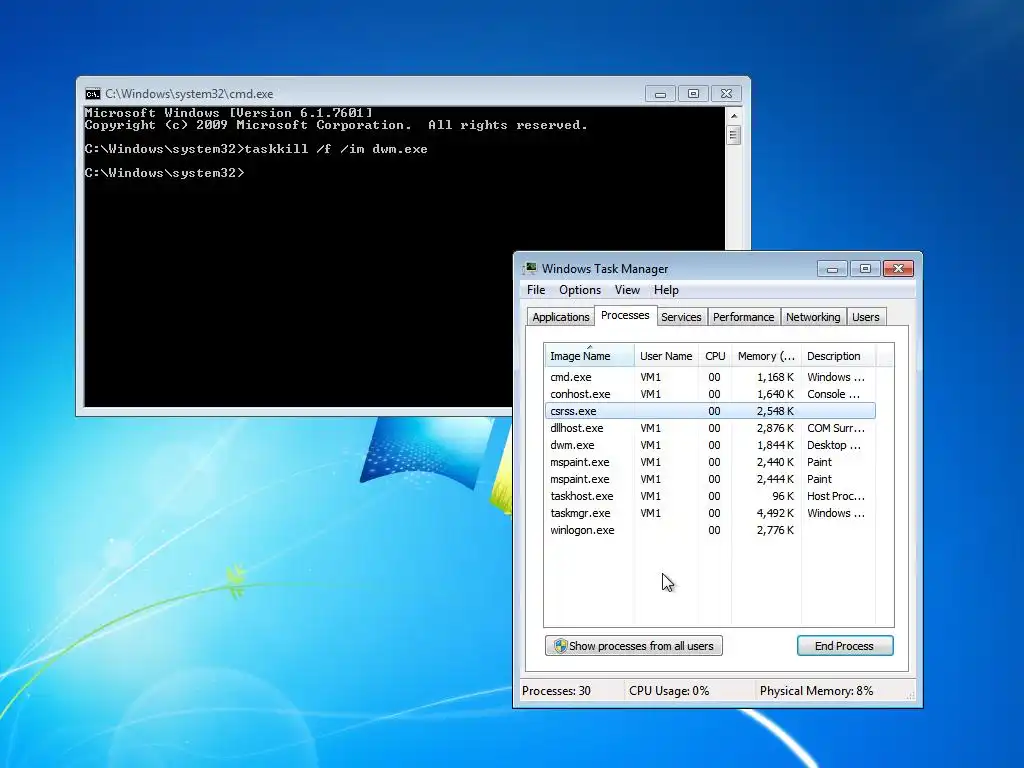Screen dimensions: 1024x768
Task: Click the Desktop … description of dwm.exe
Action: [x=834, y=445]
